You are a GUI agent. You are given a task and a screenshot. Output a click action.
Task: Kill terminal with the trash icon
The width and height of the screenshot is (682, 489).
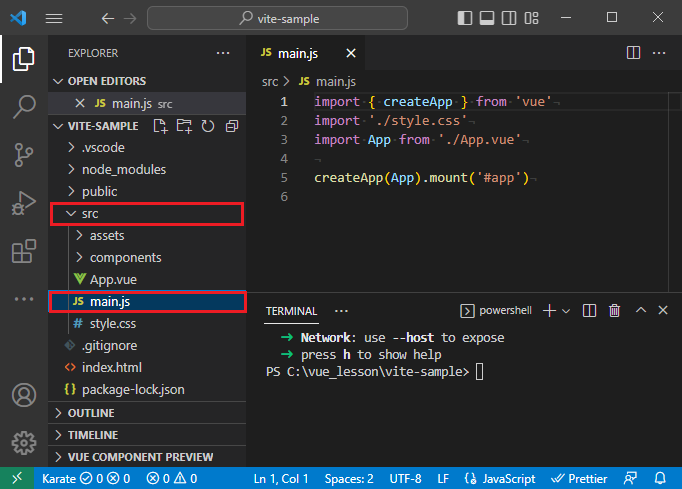615,311
